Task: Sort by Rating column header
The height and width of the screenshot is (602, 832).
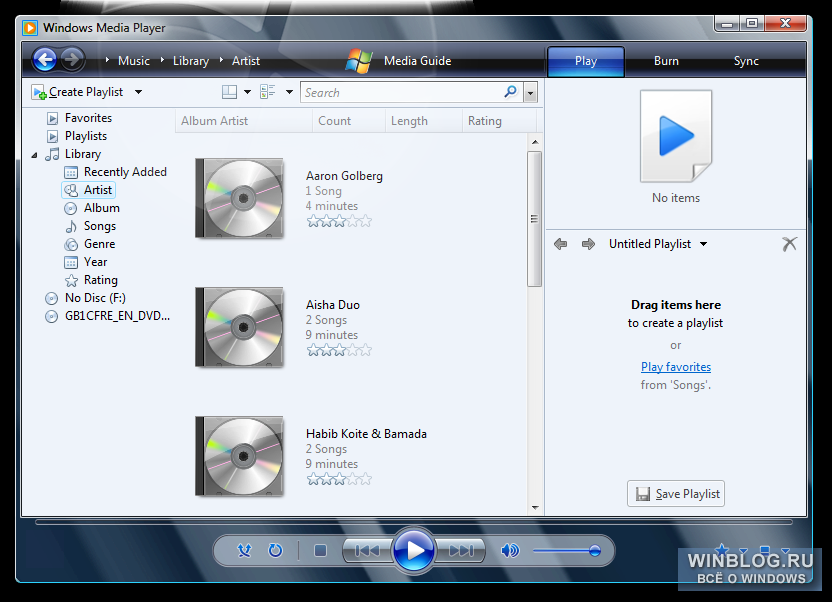Action: coord(499,121)
